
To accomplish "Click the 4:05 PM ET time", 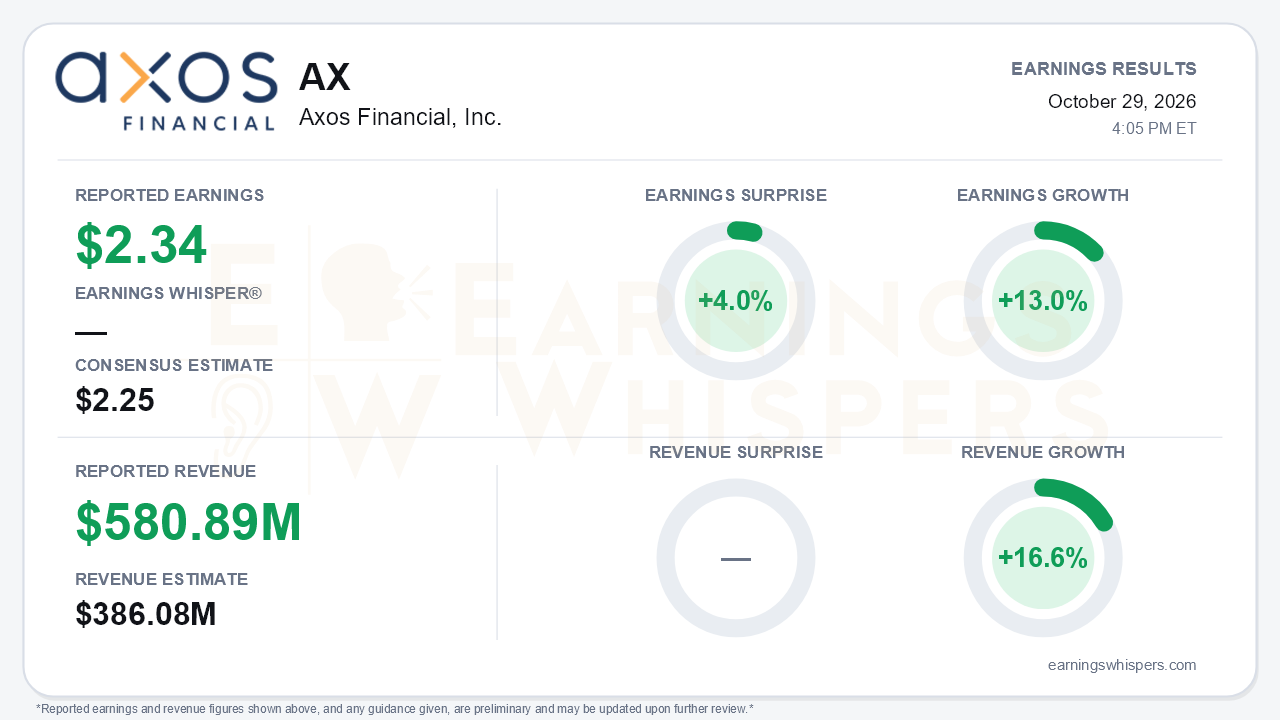I will 1154,129.
